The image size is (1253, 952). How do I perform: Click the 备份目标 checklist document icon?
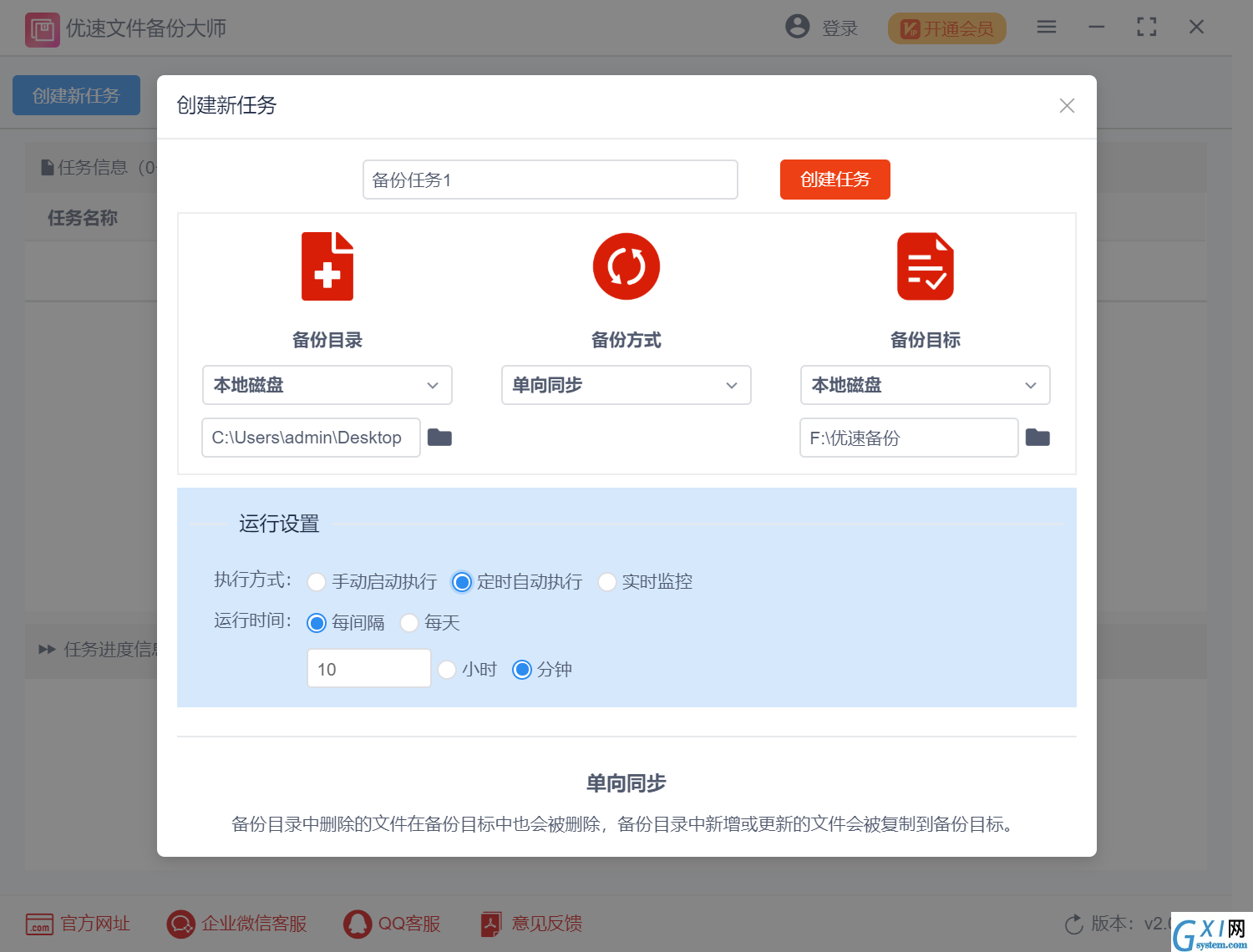pos(926,266)
